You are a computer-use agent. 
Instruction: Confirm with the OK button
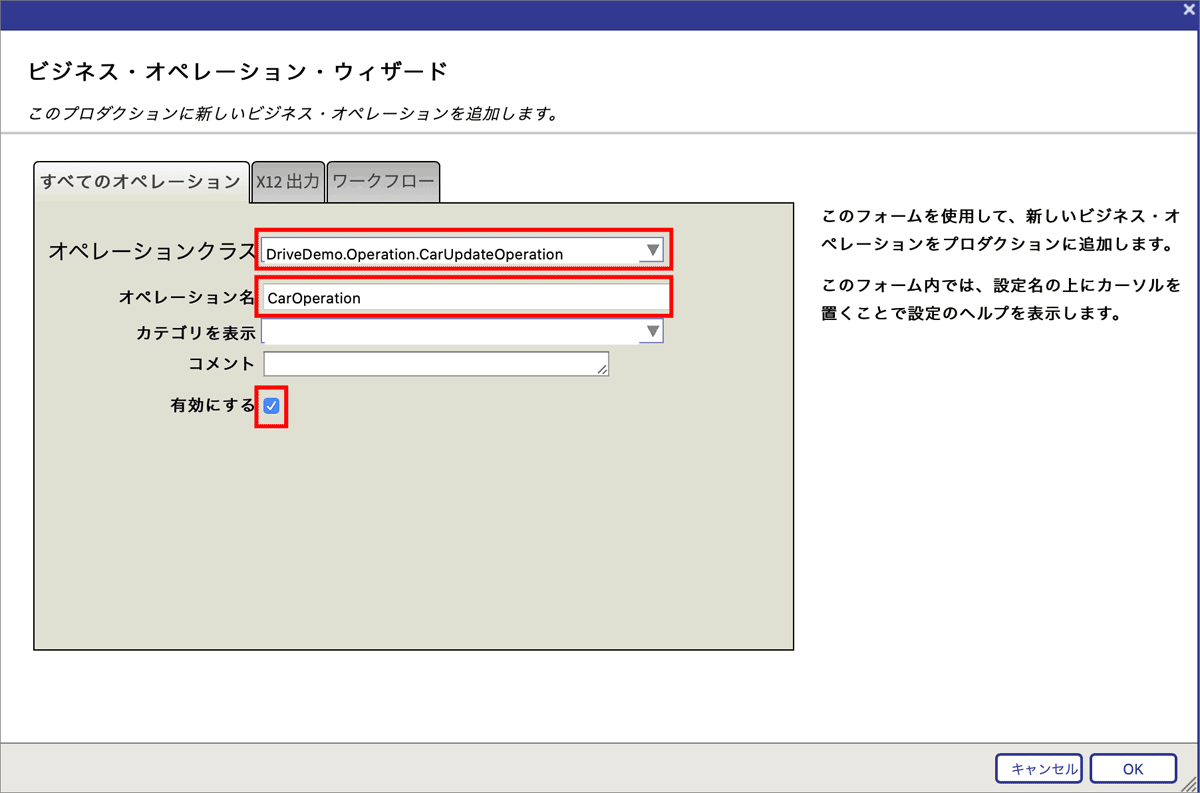pyautogui.click(x=1133, y=769)
